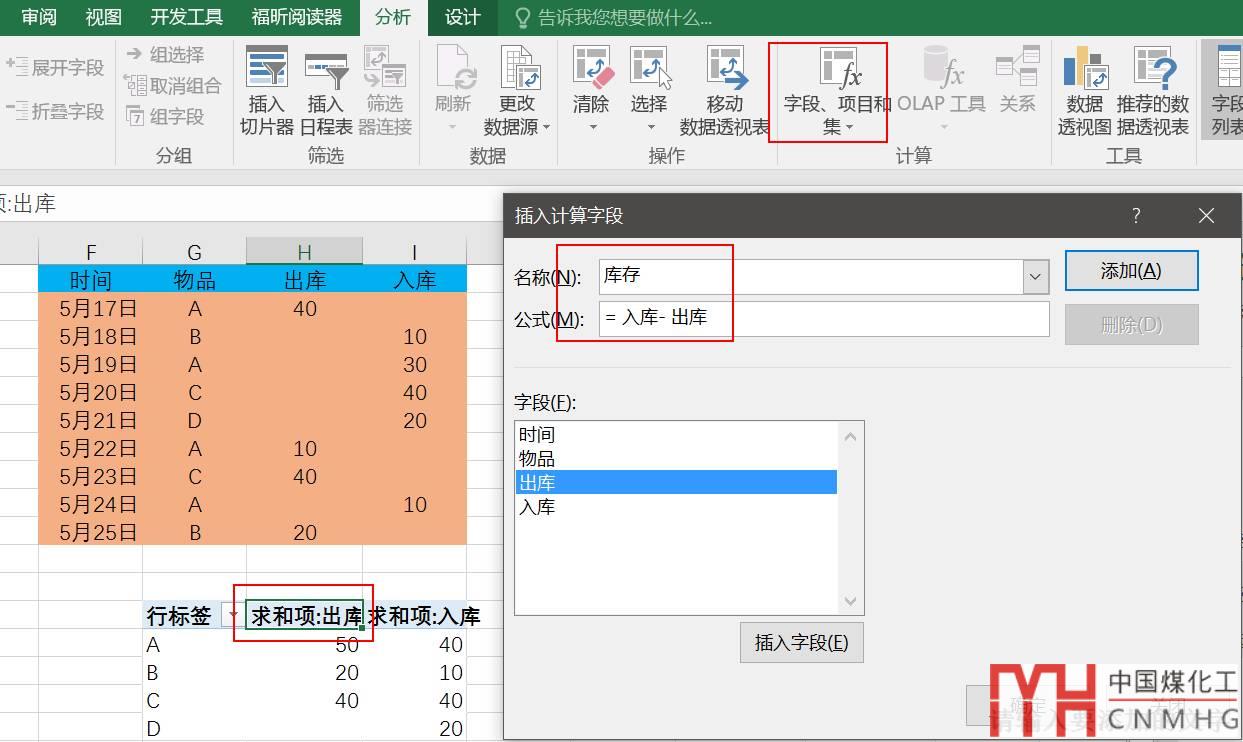
Task: Open the 行标签 filter dropdown
Action: pyautogui.click(x=232, y=616)
